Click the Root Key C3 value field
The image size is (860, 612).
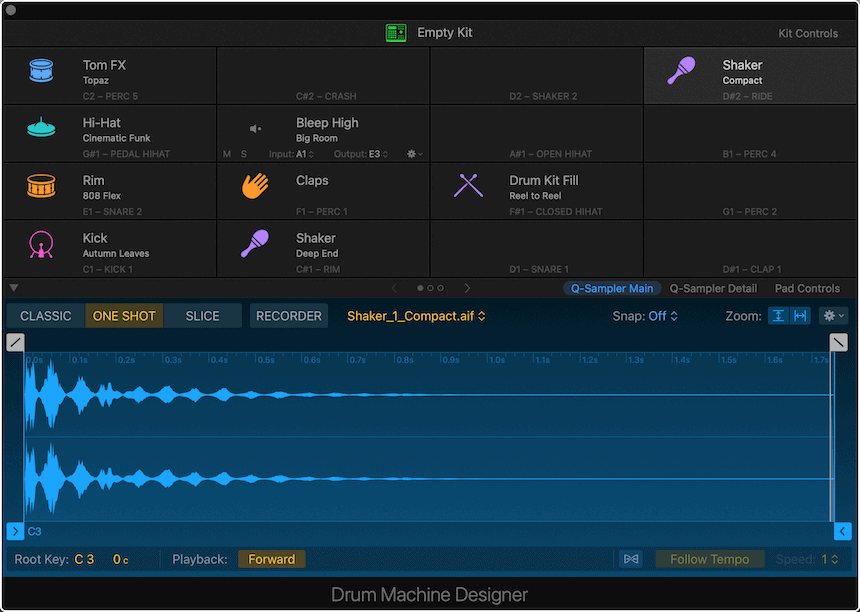(x=84, y=559)
